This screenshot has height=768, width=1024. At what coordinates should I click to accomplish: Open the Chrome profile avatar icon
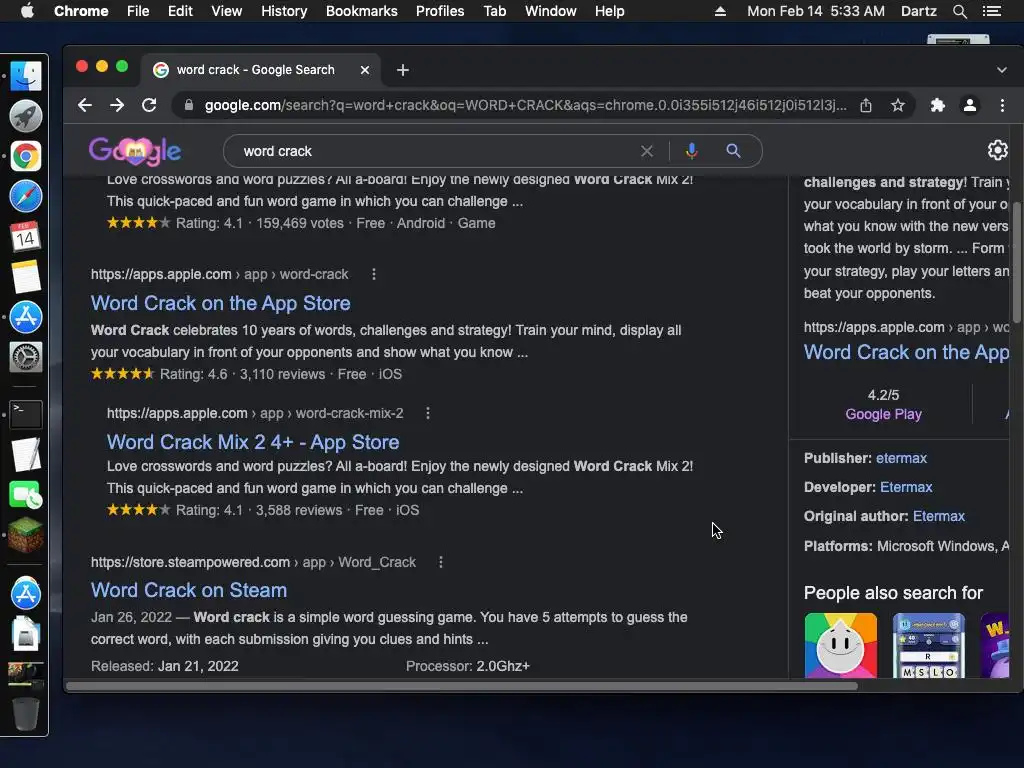(x=970, y=105)
